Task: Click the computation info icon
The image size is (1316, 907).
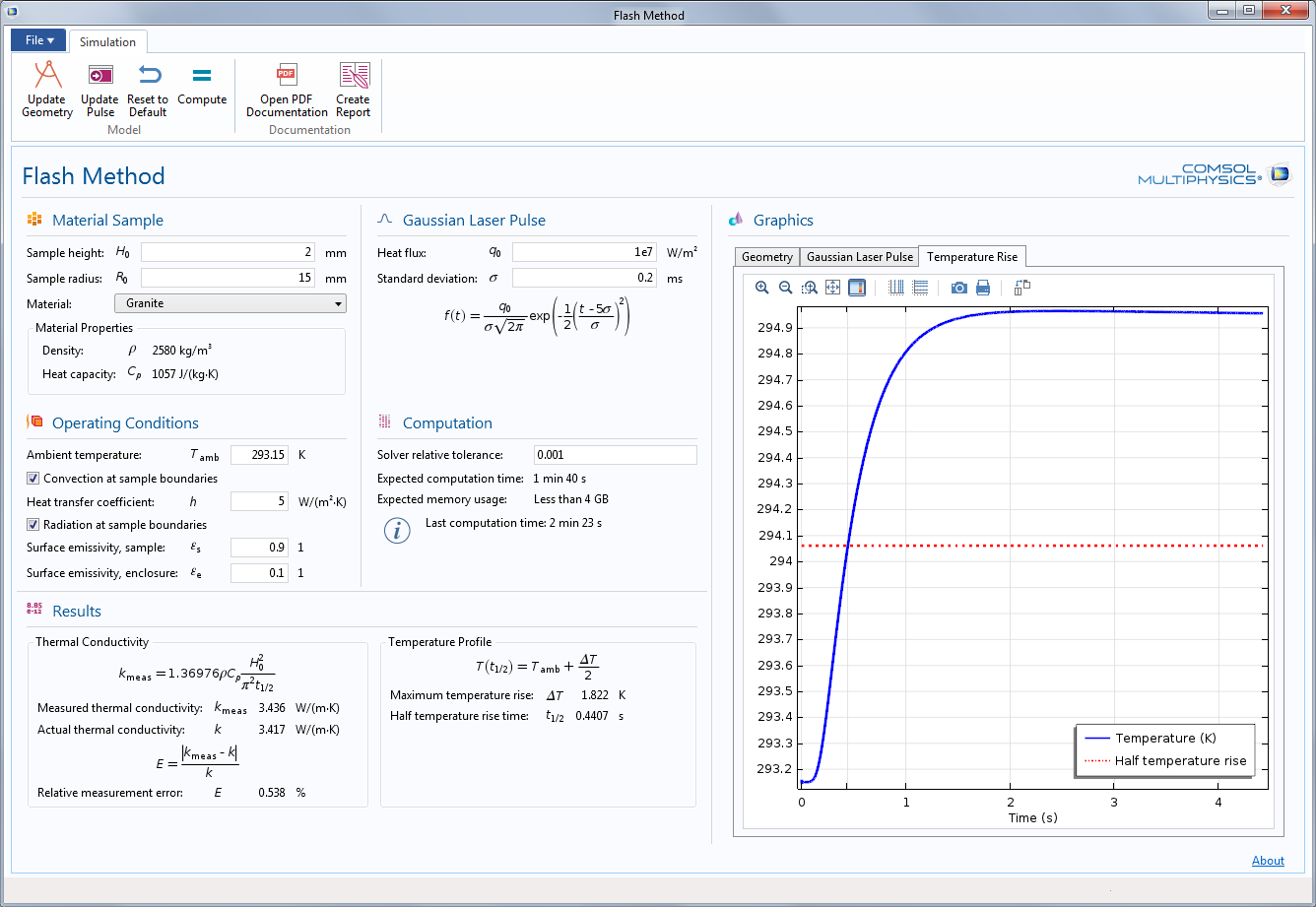Action: click(x=396, y=531)
